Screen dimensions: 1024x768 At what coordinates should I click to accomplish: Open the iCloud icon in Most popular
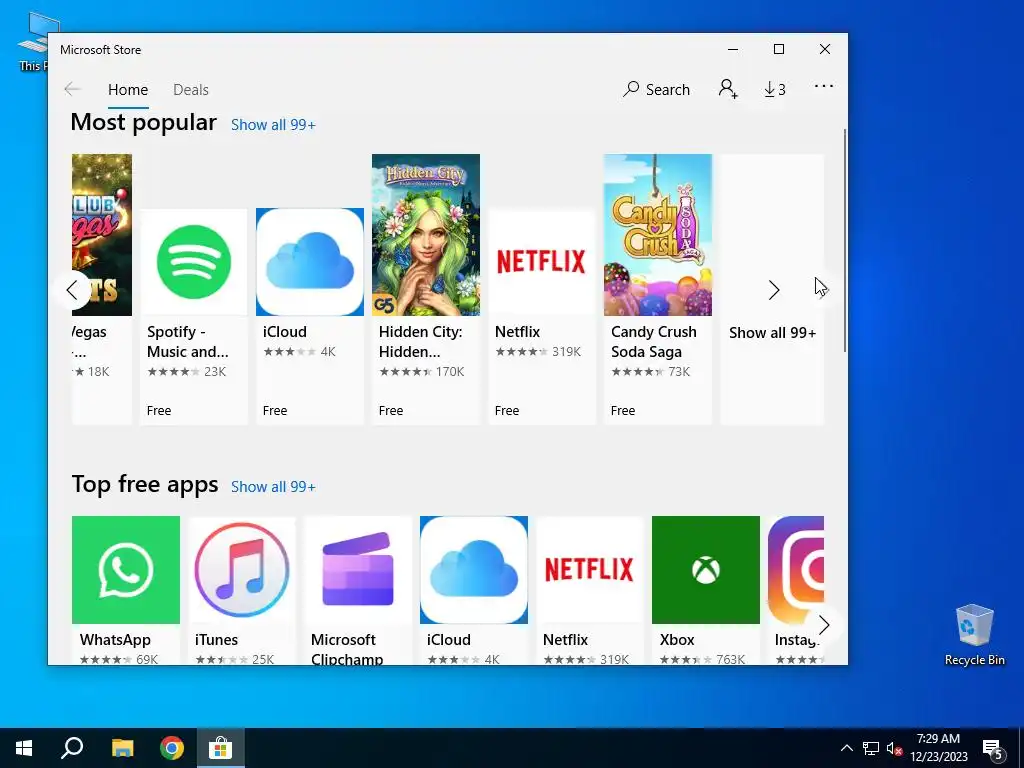(x=310, y=262)
